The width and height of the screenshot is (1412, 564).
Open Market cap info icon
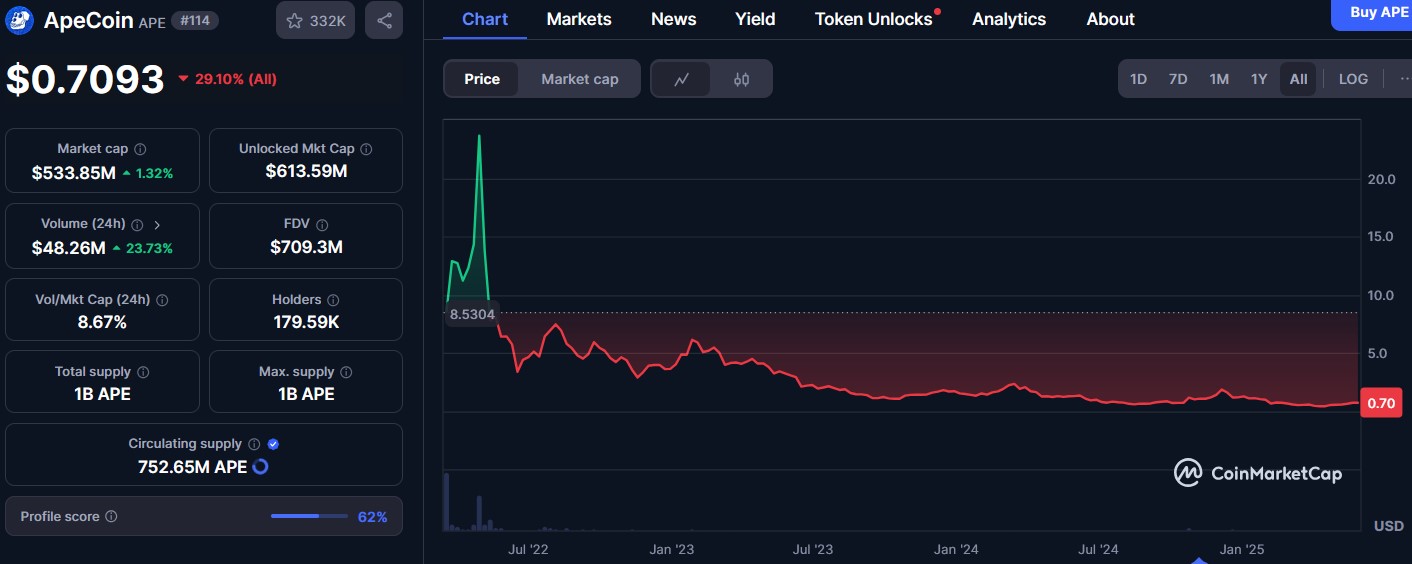click(140, 149)
